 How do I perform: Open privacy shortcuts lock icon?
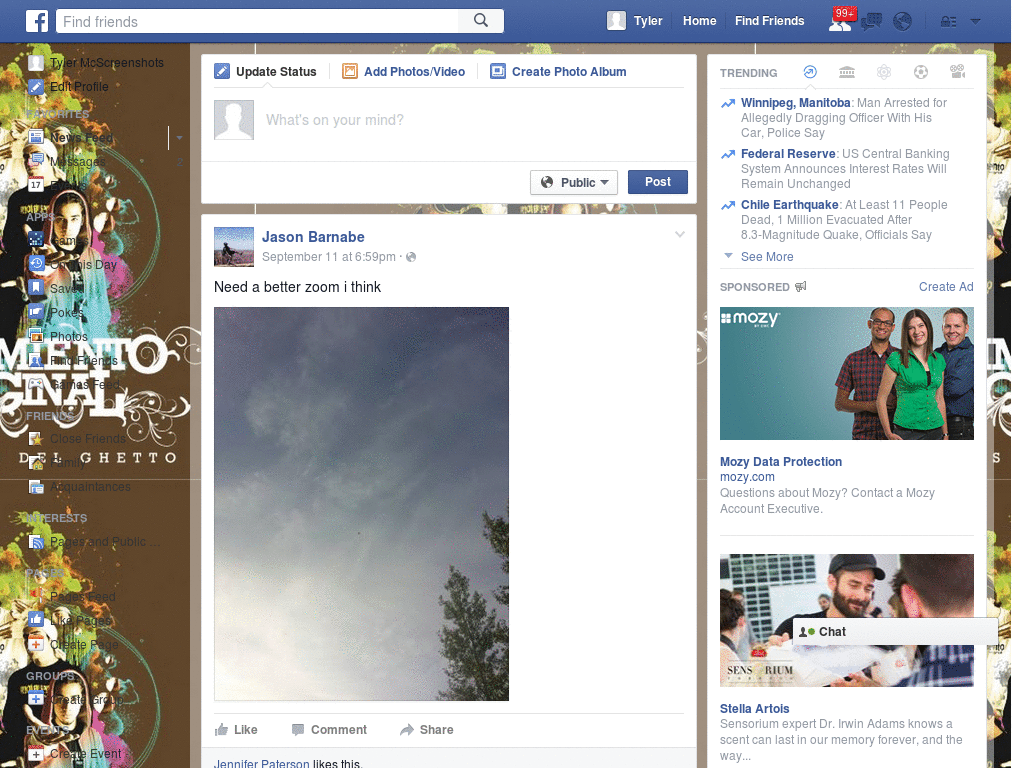pyautogui.click(x=948, y=22)
